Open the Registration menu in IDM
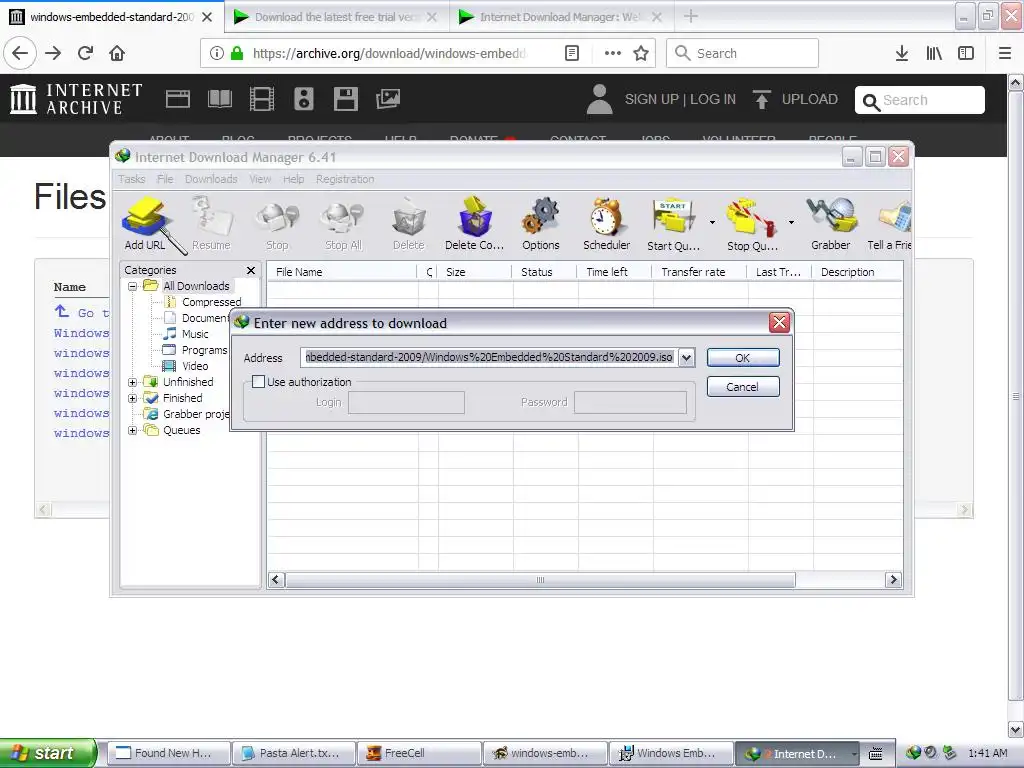Screen dimensions: 1024x768 [x=345, y=179]
